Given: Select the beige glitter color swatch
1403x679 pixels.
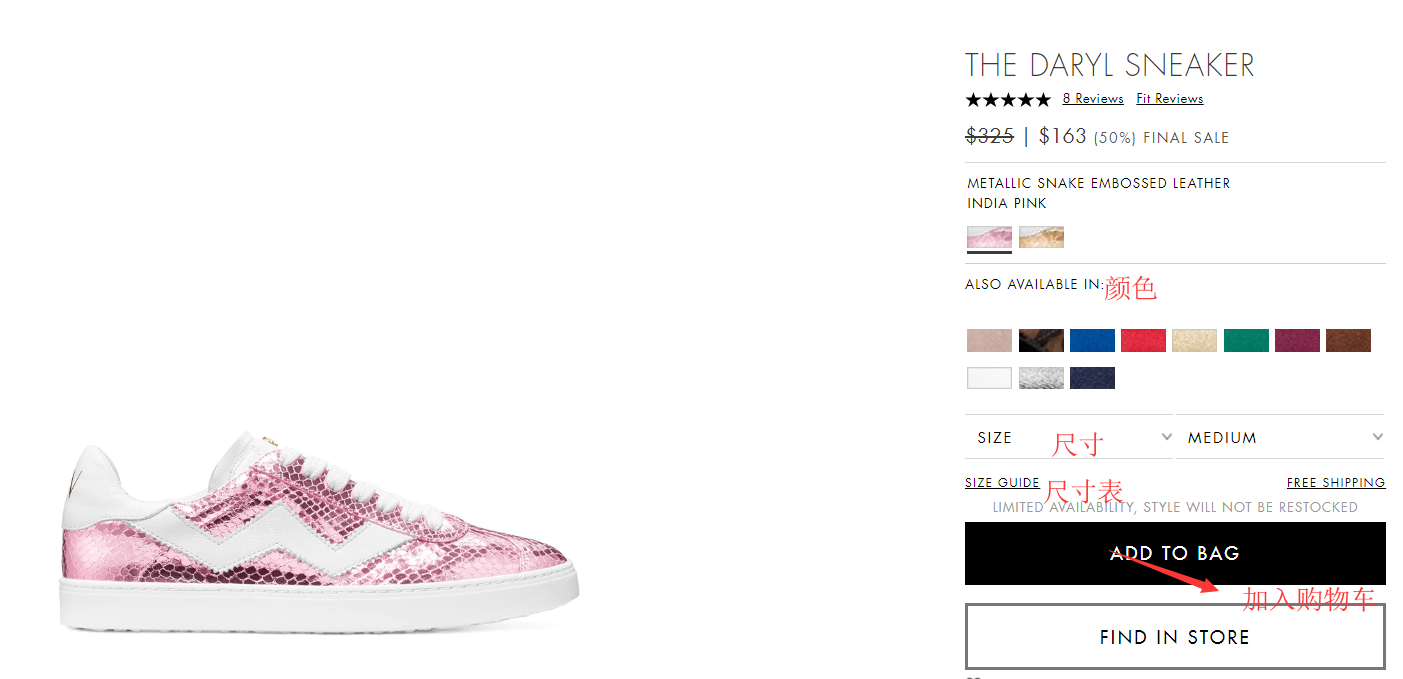Looking at the screenshot, I should tap(1194, 340).
